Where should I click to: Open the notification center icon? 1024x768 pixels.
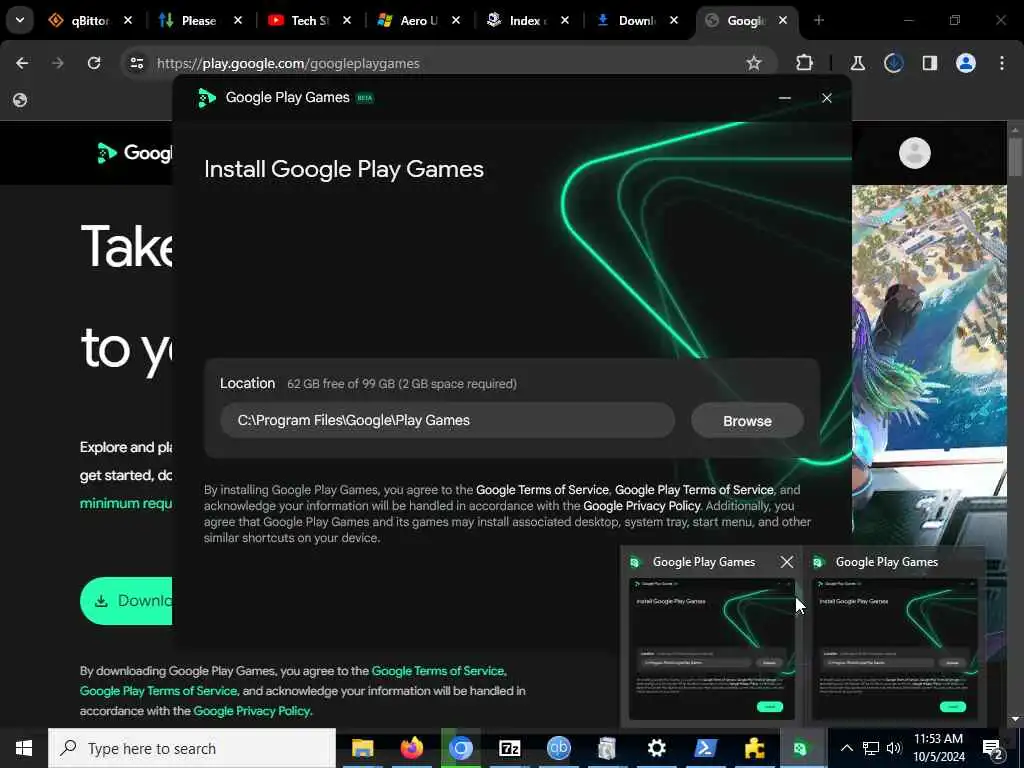click(x=993, y=748)
